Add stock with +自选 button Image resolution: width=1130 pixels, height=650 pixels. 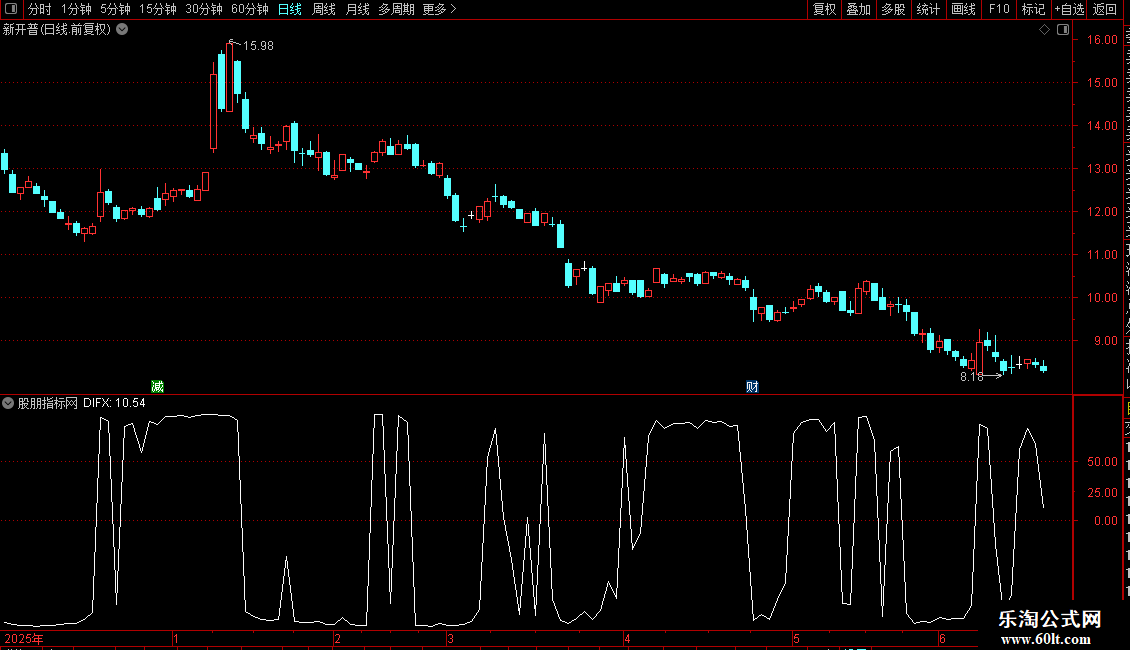tap(1069, 9)
